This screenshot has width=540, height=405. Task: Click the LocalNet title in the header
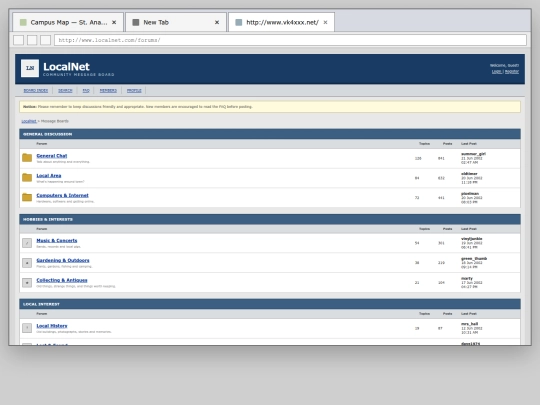(x=66, y=66)
